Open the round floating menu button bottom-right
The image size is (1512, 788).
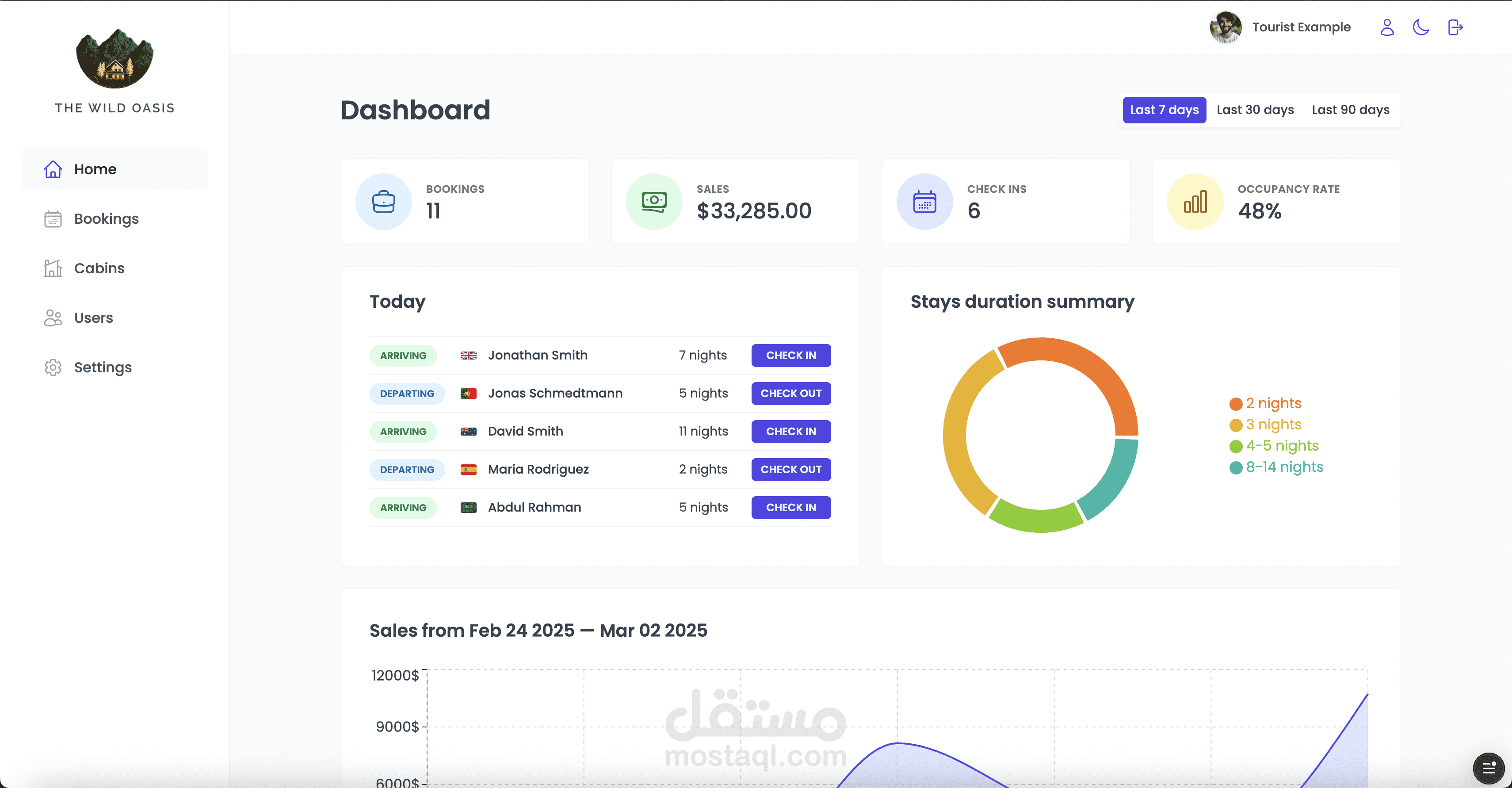[x=1489, y=768]
